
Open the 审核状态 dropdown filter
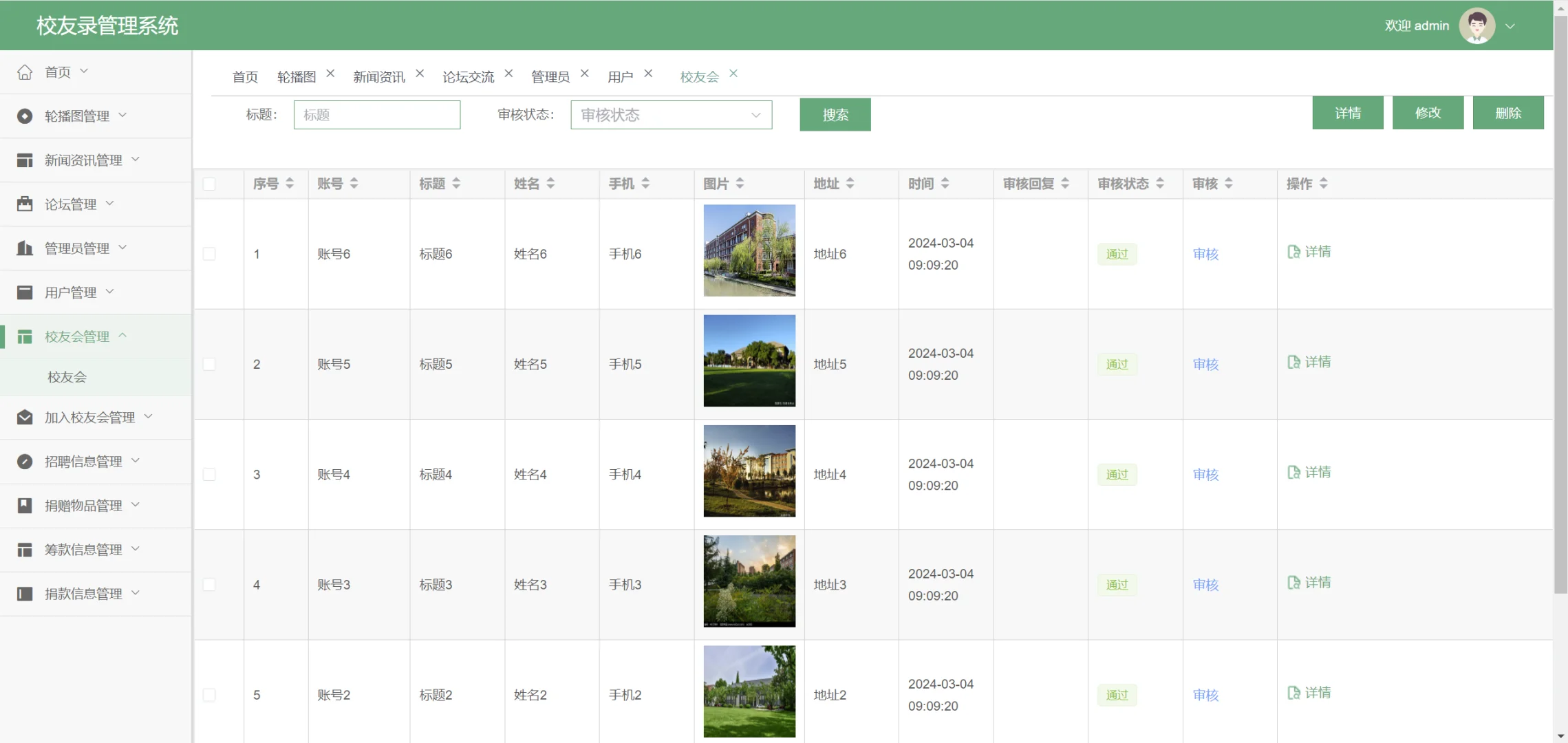(x=671, y=114)
